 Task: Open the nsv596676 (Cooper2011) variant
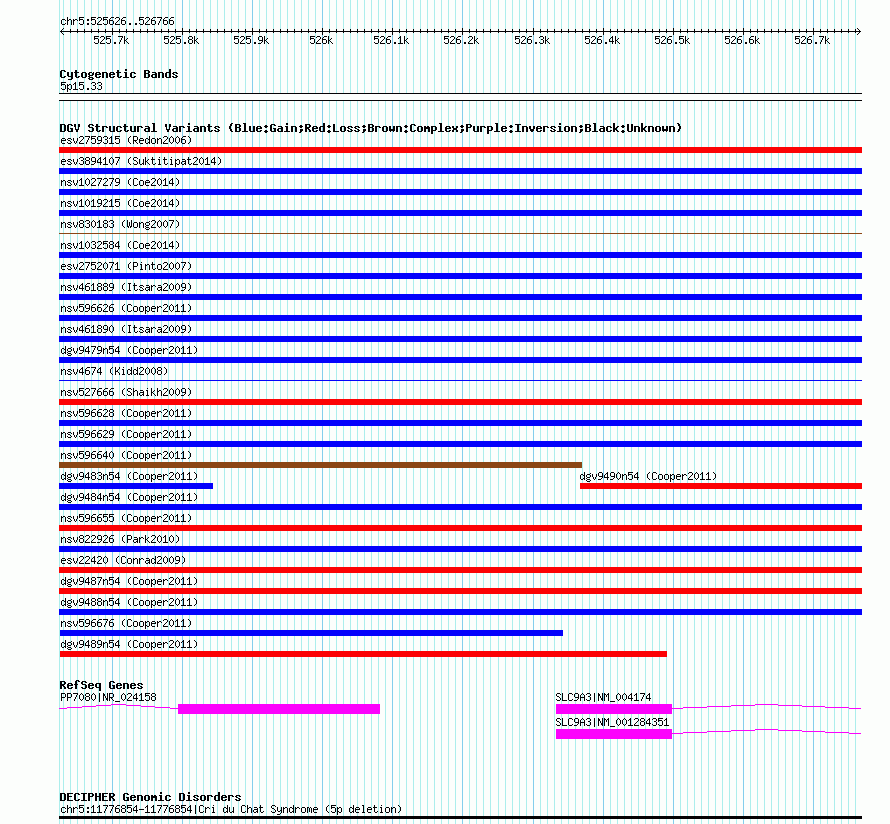point(126,623)
